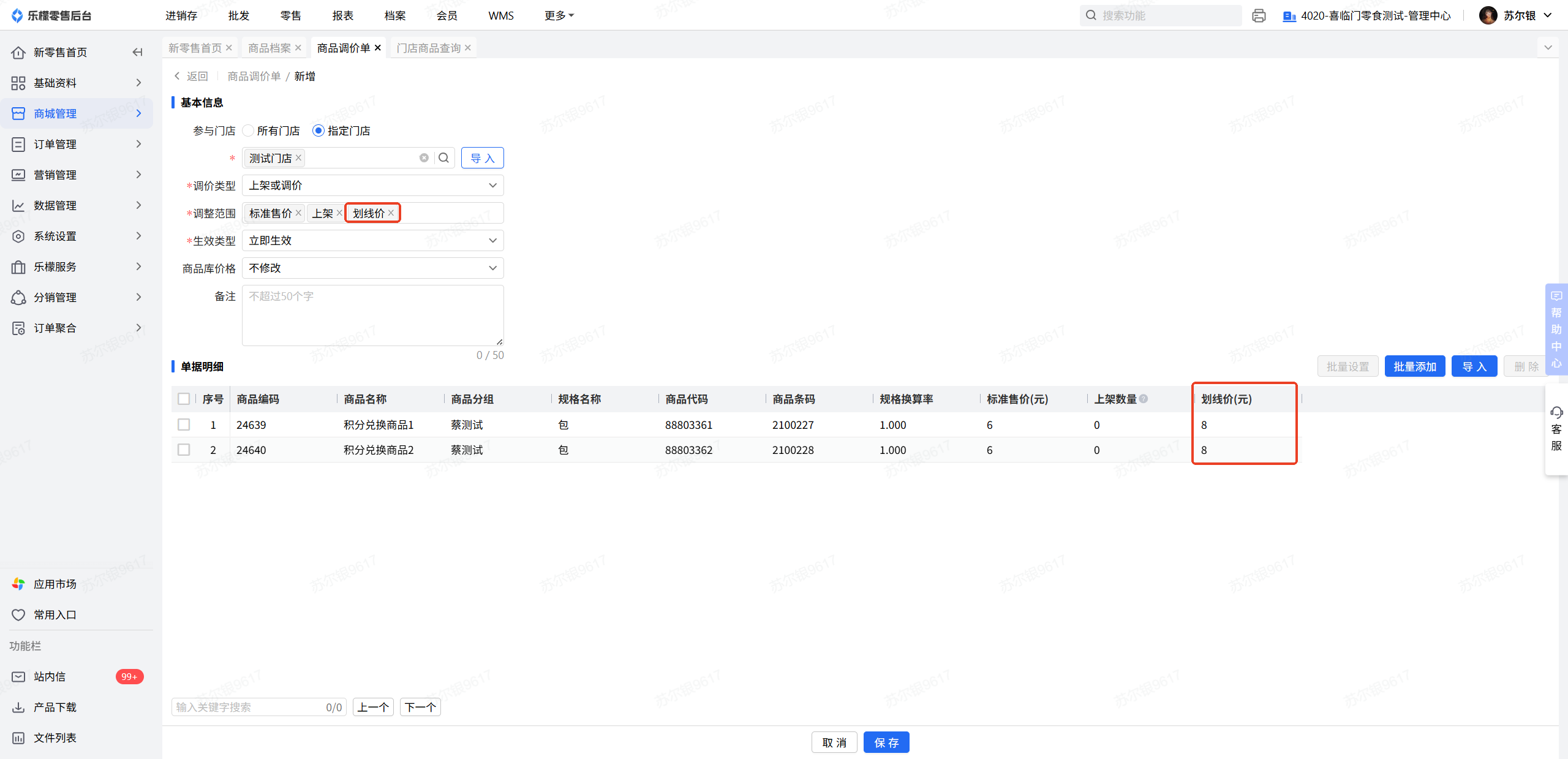The height and width of the screenshot is (759, 1568).
Task: Switch to the 门店商品查询 tab
Action: pyautogui.click(x=428, y=48)
